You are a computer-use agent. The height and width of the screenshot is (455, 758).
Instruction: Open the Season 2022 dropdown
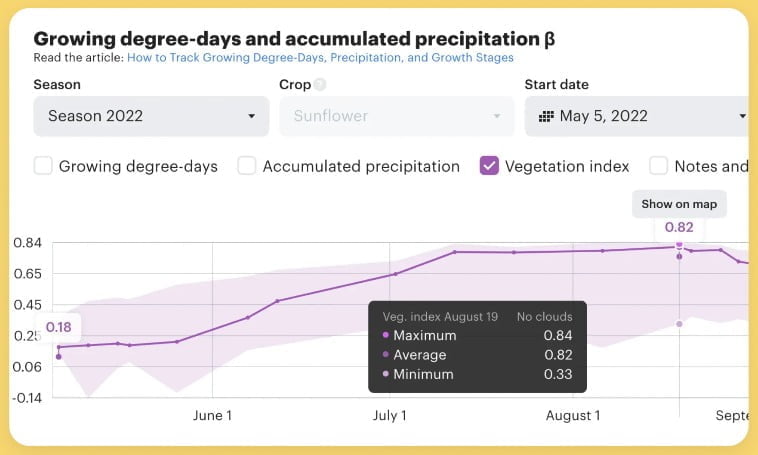151,116
